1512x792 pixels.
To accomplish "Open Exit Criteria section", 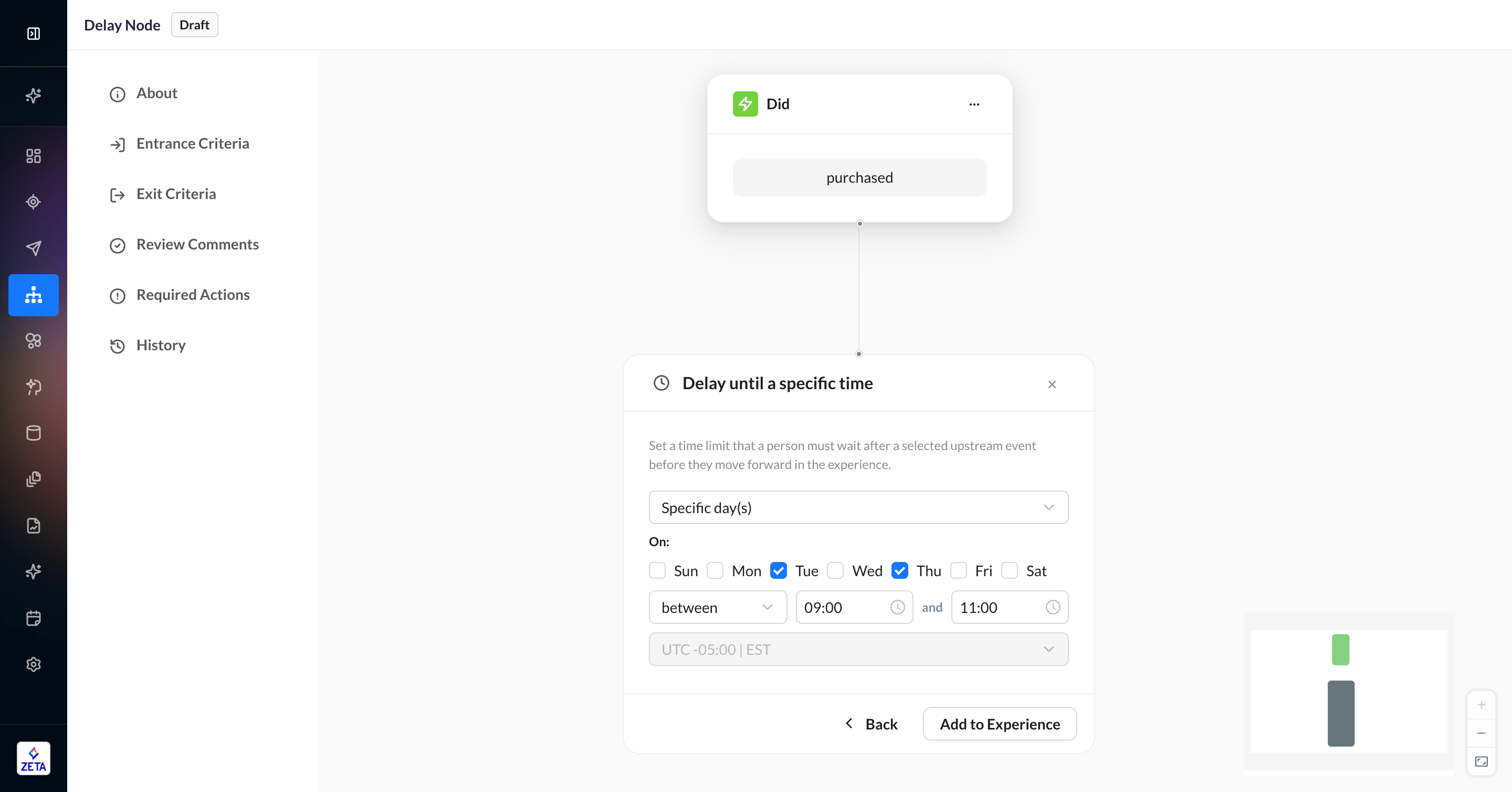I will tap(163, 194).
